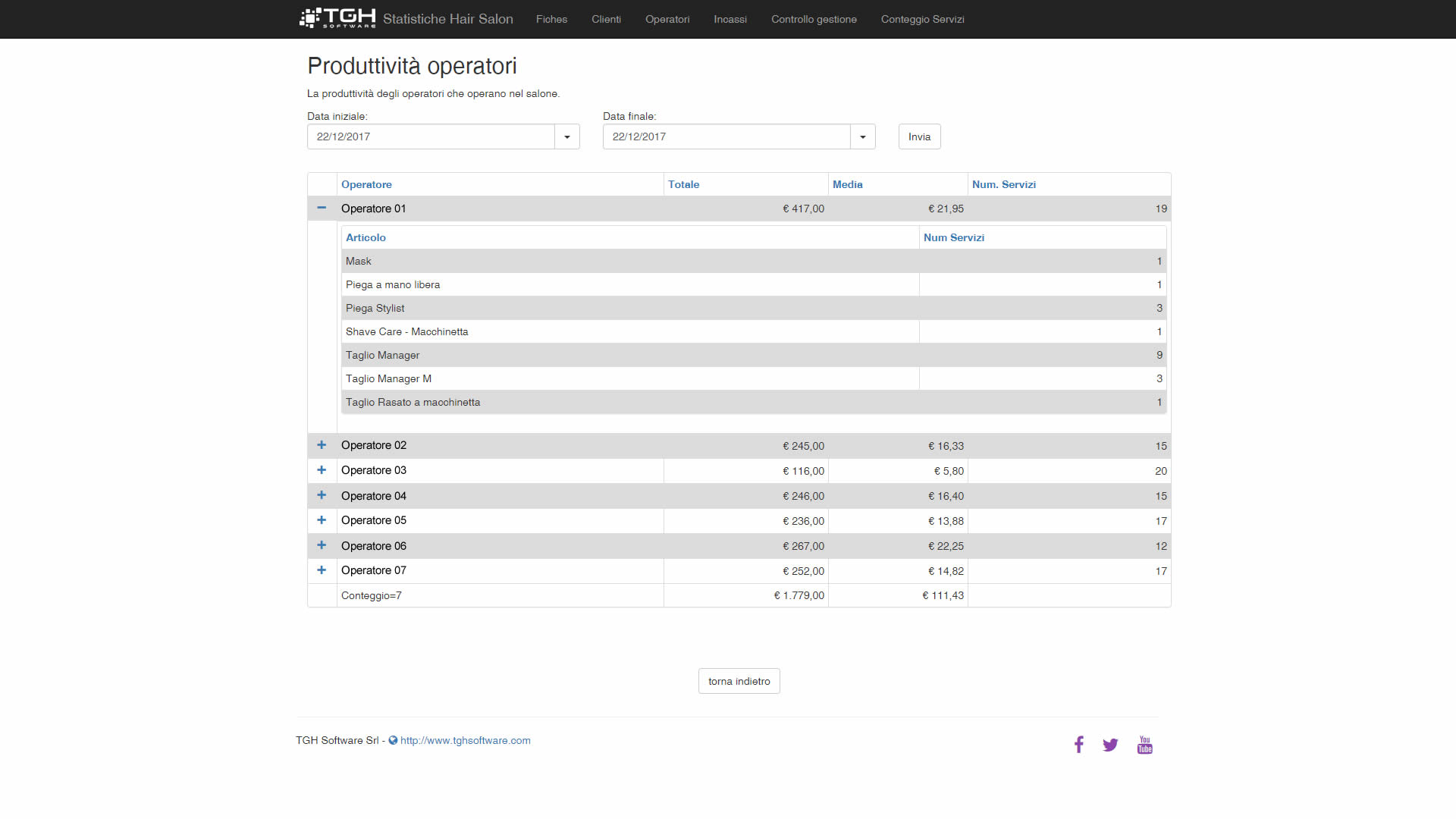The width and height of the screenshot is (1456, 819).
Task: Open the YouTube channel icon
Action: pos(1144,745)
